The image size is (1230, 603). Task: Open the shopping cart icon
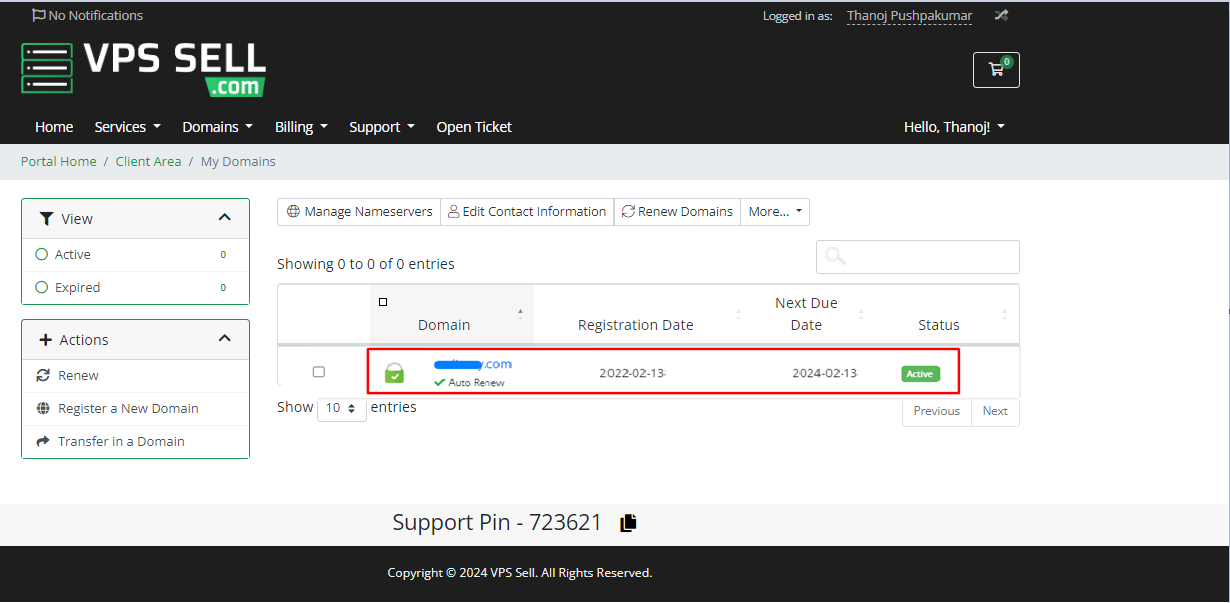pyautogui.click(x=996, y=70)
